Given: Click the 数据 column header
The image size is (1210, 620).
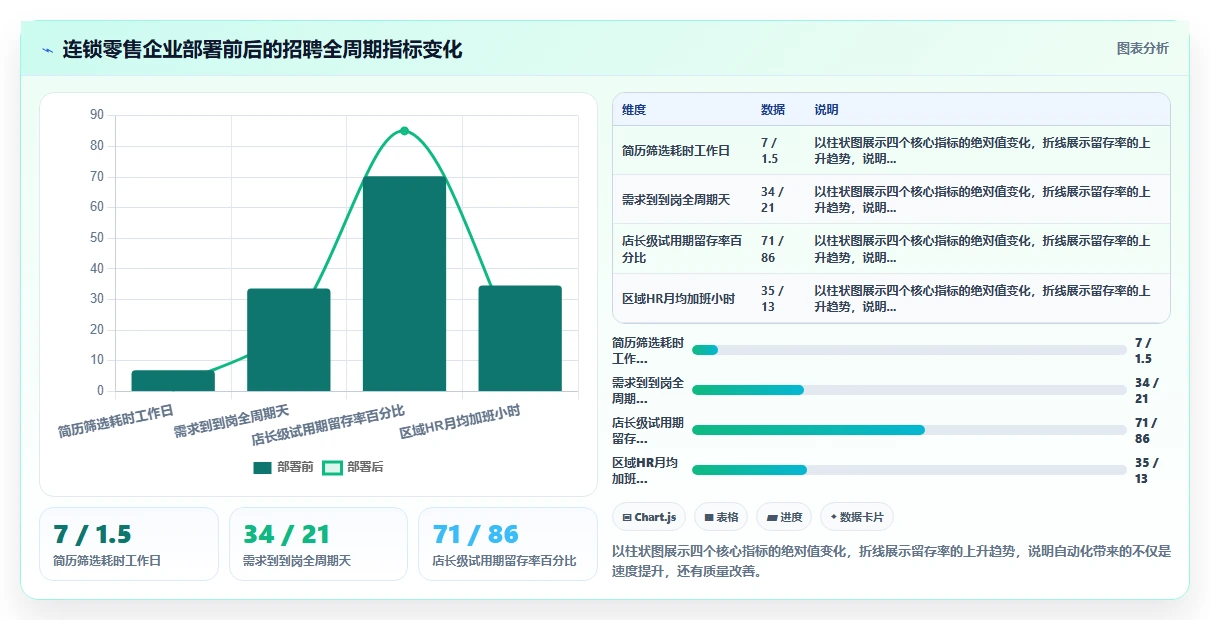Looking at the screenshot, I should click(x=773, y=110).
